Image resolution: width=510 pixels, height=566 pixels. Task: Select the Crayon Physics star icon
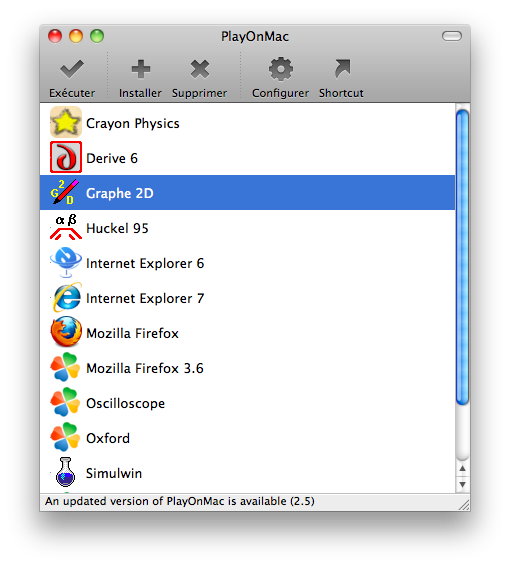point(66,122)
